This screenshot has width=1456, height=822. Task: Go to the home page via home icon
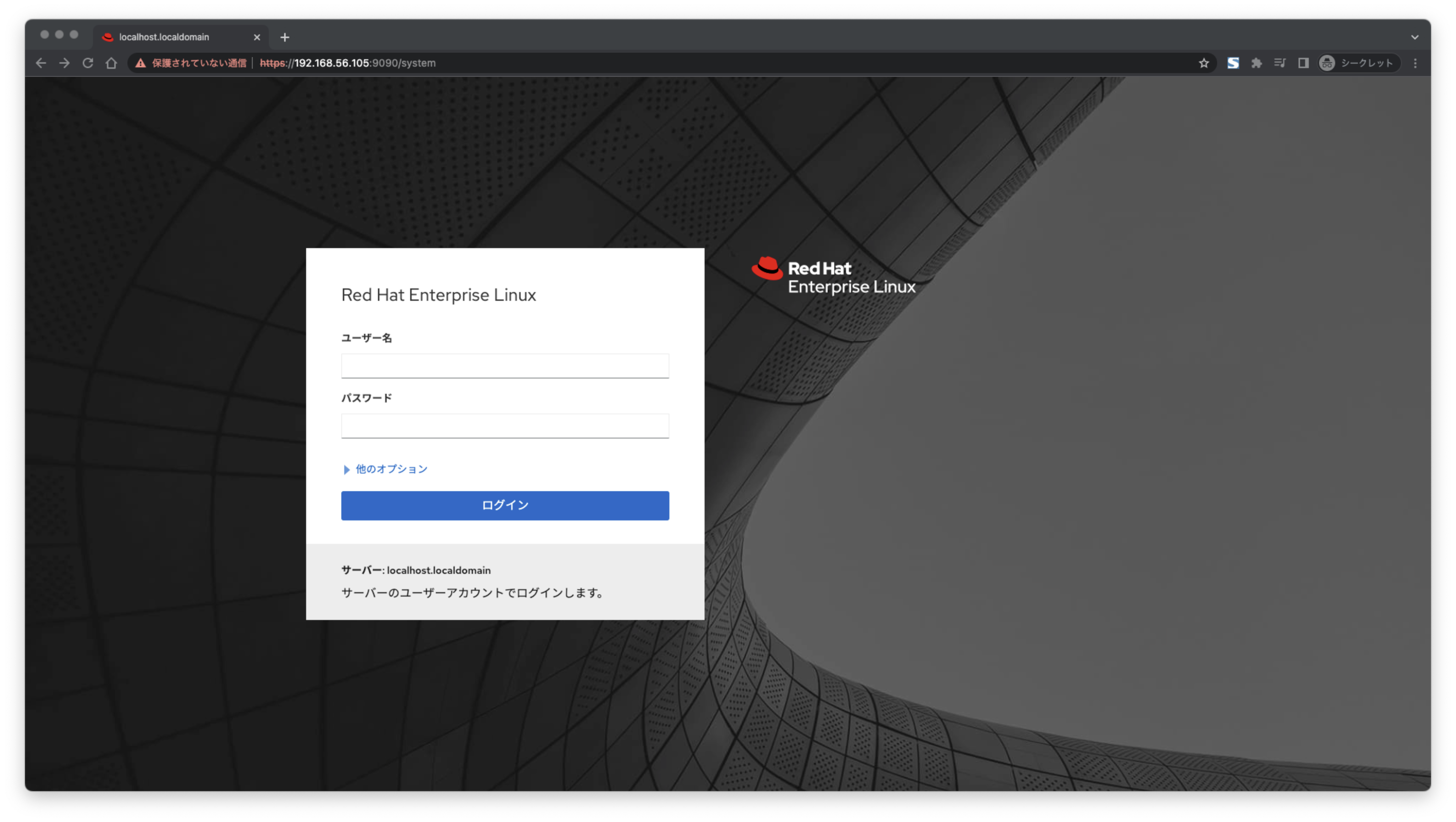coord(111,63)
